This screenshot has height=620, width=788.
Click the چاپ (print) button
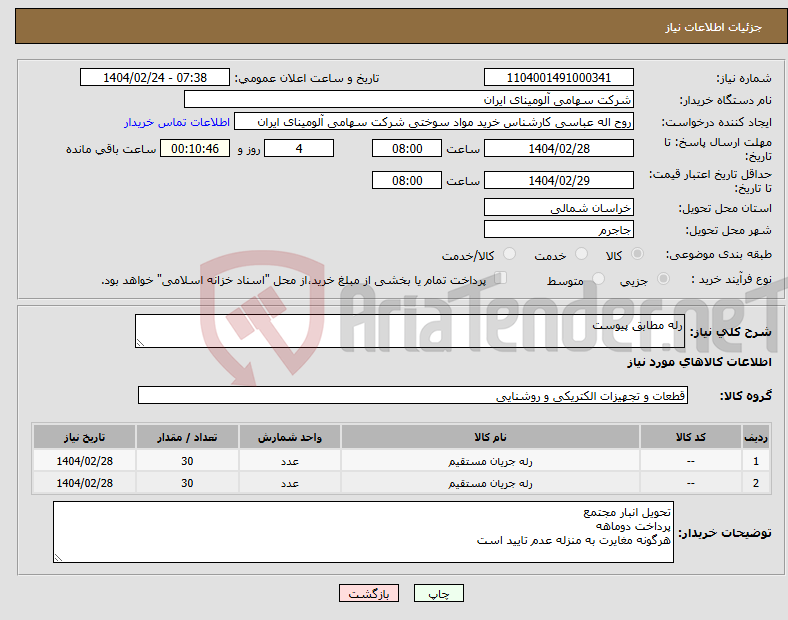438,593
